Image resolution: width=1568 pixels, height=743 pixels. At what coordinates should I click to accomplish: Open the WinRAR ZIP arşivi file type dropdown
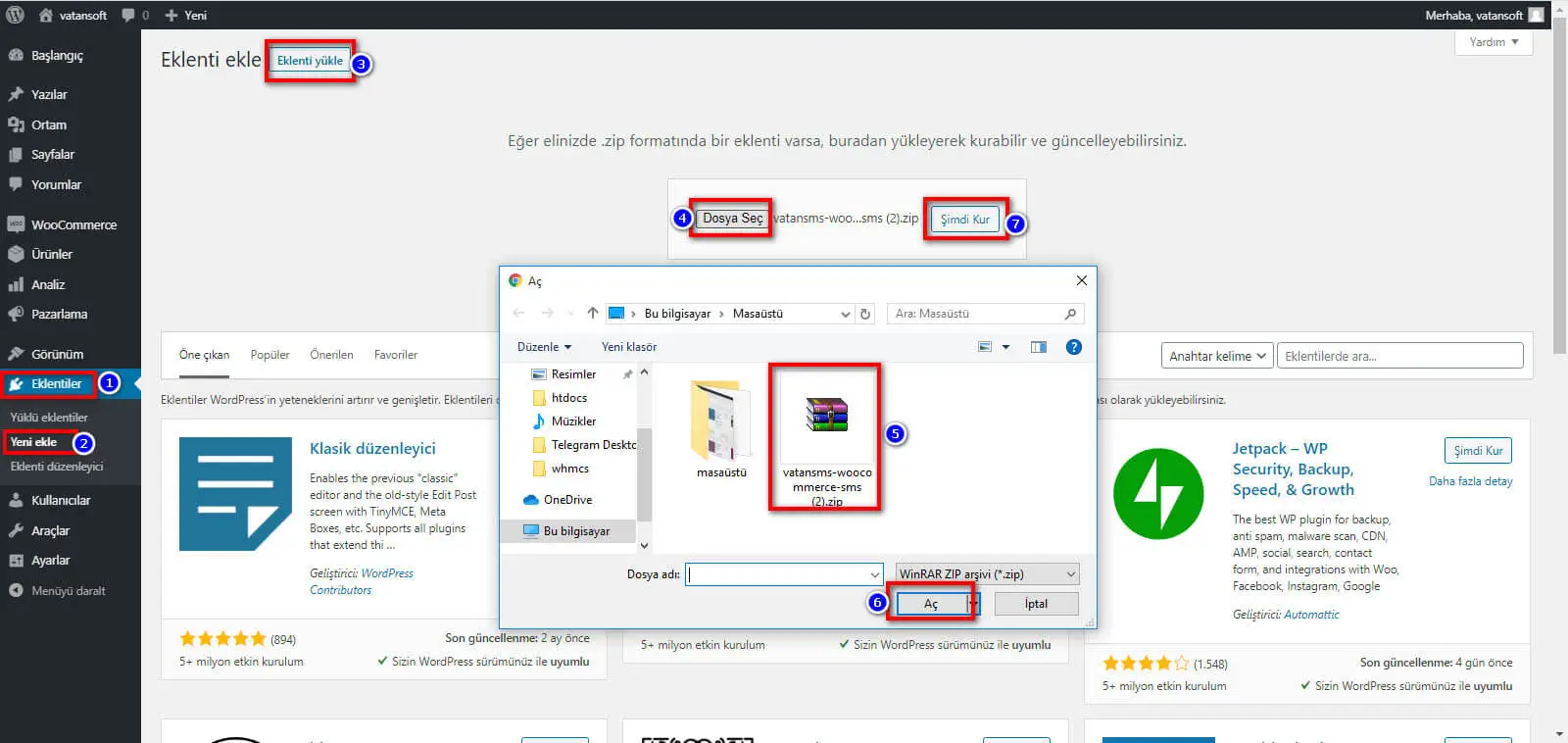988,573
